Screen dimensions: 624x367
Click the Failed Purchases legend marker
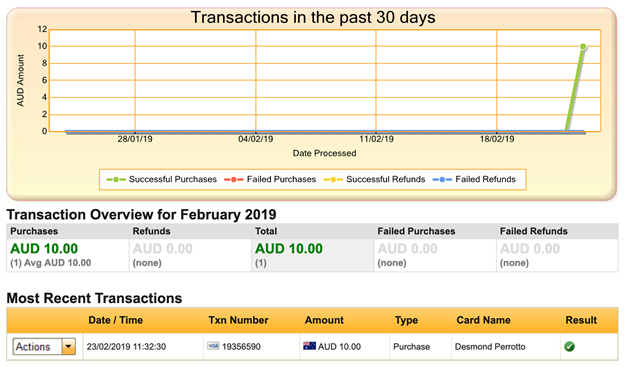point(234,180)
